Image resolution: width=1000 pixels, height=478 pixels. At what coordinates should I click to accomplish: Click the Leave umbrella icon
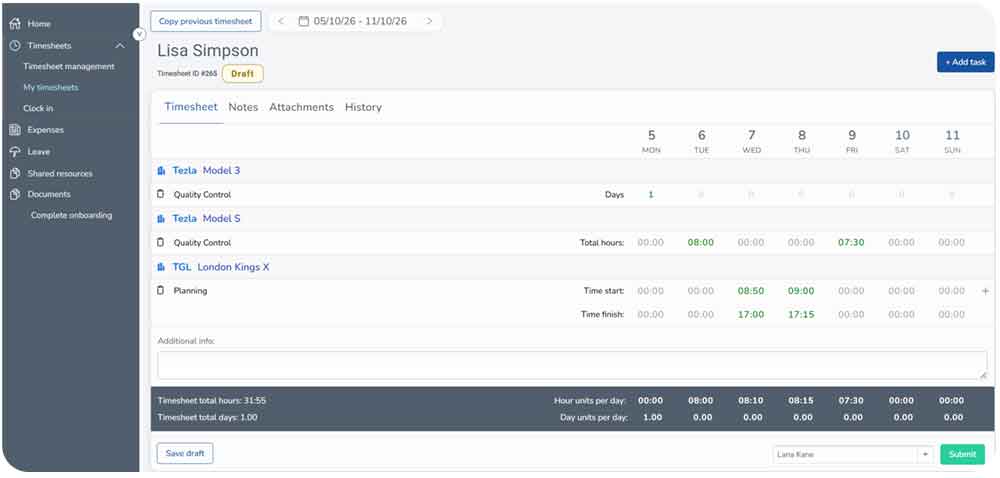point(15,152)
